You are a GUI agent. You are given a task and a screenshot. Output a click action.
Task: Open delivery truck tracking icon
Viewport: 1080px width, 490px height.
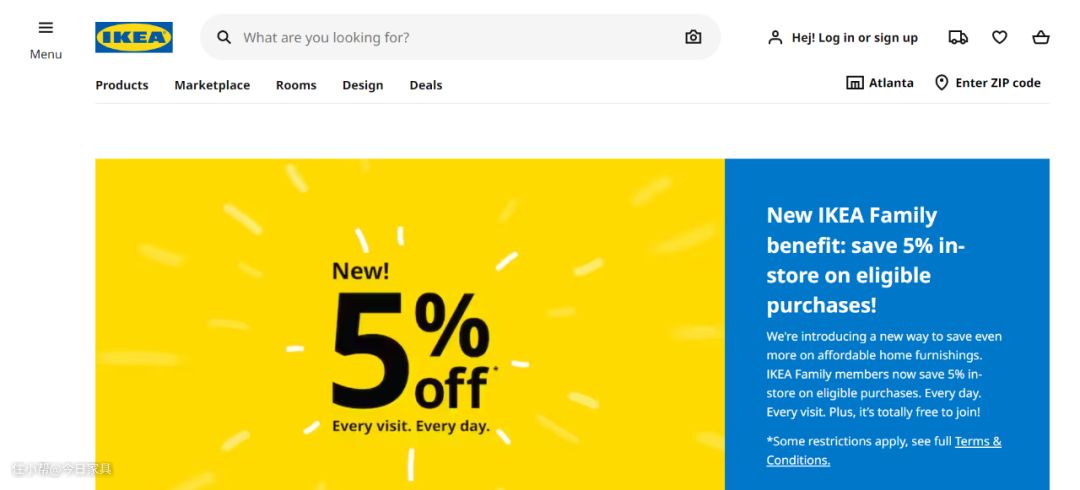[958, 37]
